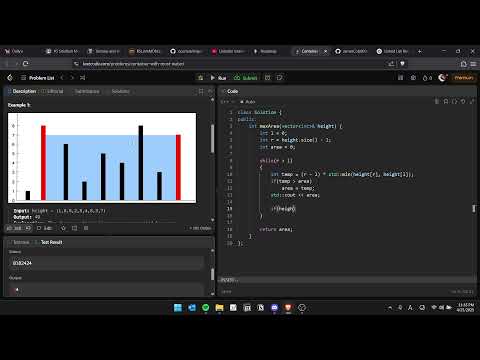This screenshot has height=360, width=480.
Task: Open the user profile avatar
Action: (x=443, y=78)
